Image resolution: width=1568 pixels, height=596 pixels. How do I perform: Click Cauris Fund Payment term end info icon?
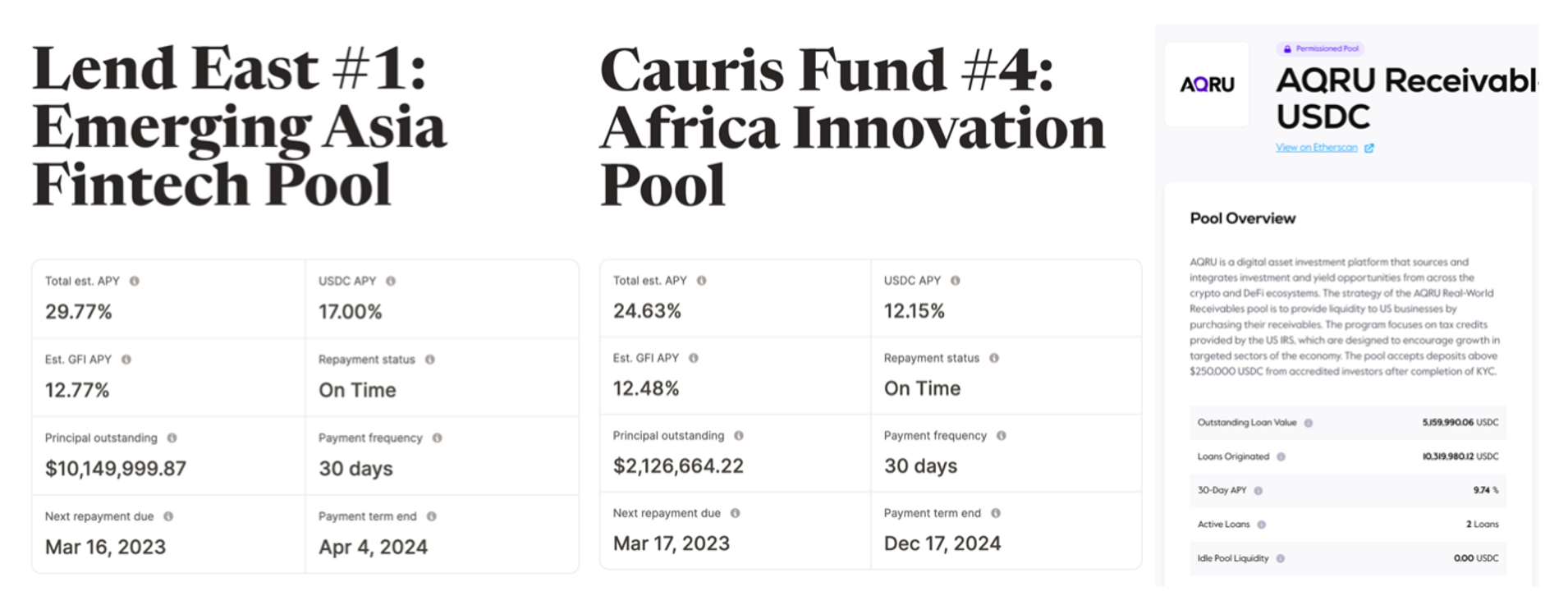click(996, 513)
